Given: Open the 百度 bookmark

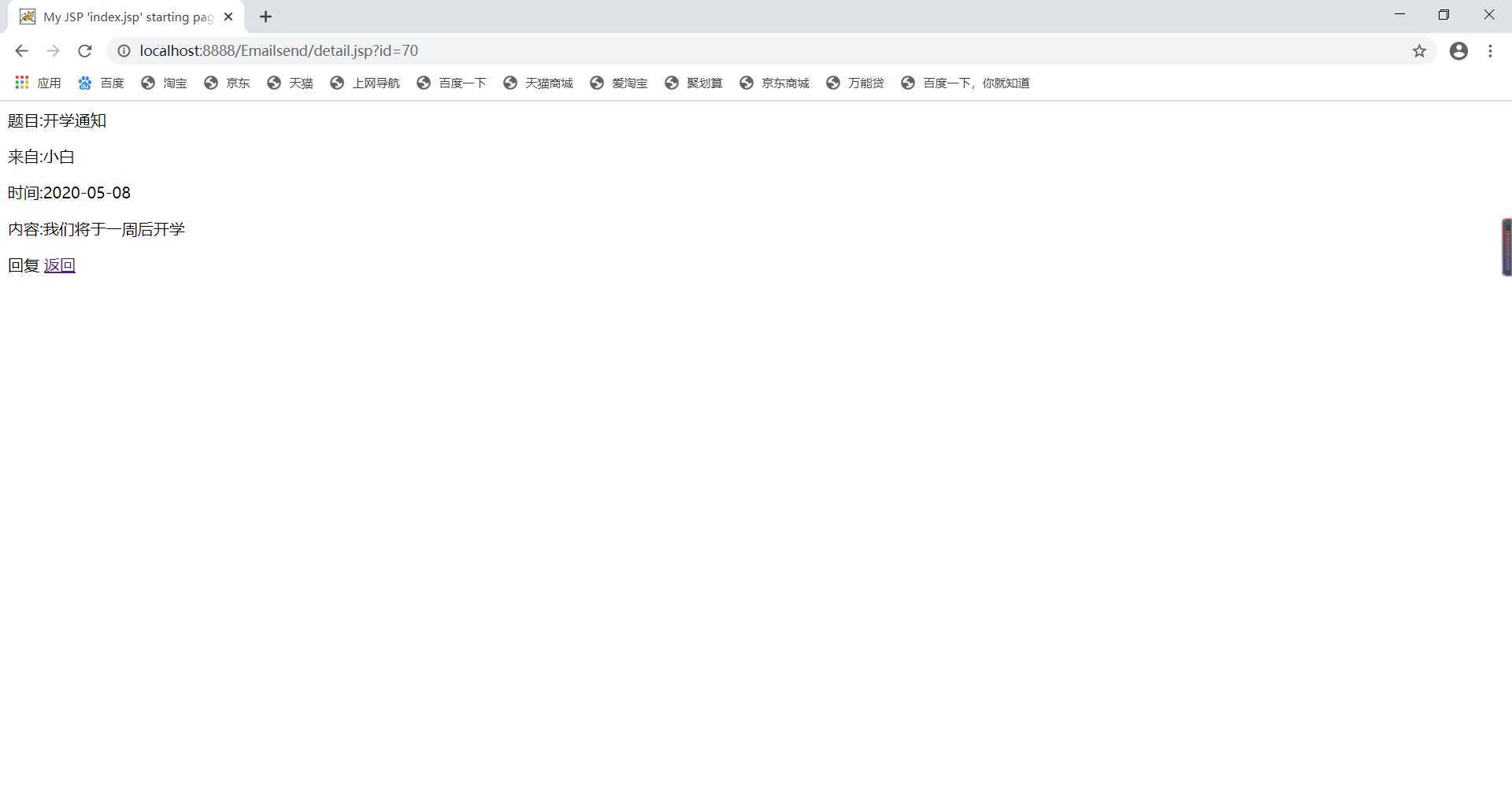Looking at the screenshot, I should point(101,83).
